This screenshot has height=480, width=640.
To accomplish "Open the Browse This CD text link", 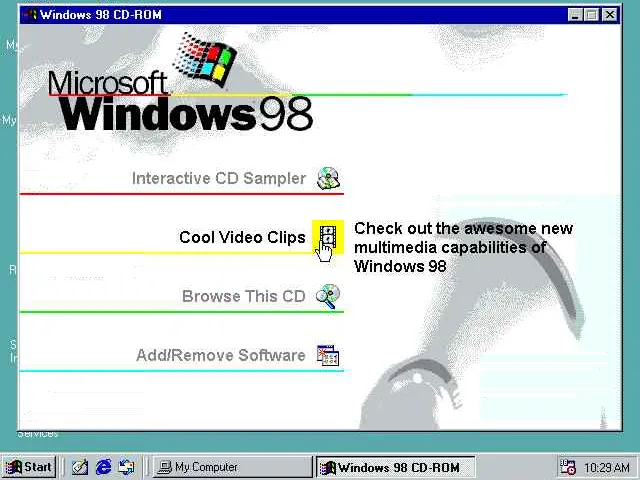I will coord(244,296).
